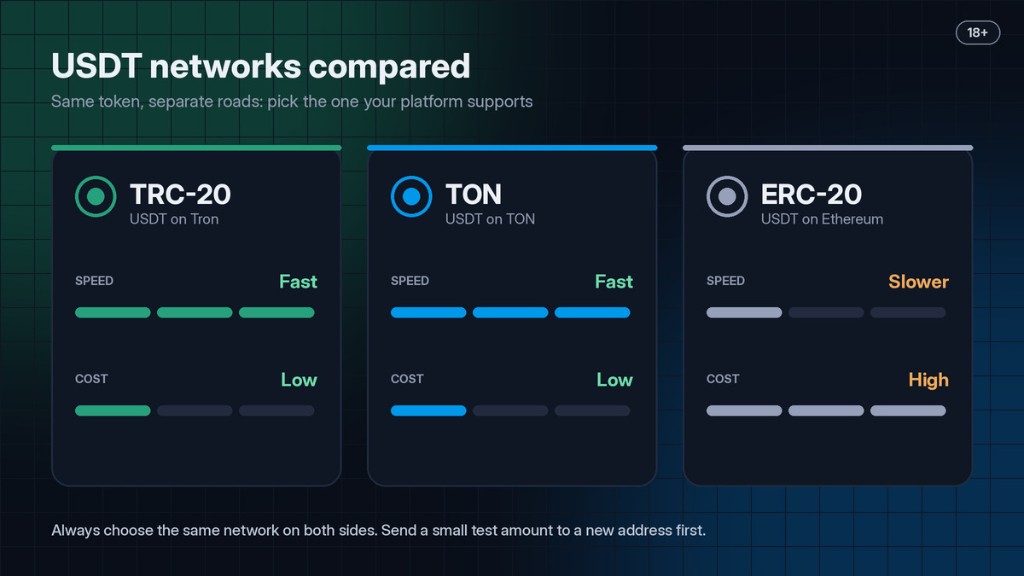Click the 'Fast' speed value on TRC-20
1024x576 pixels.
point(298,281)
